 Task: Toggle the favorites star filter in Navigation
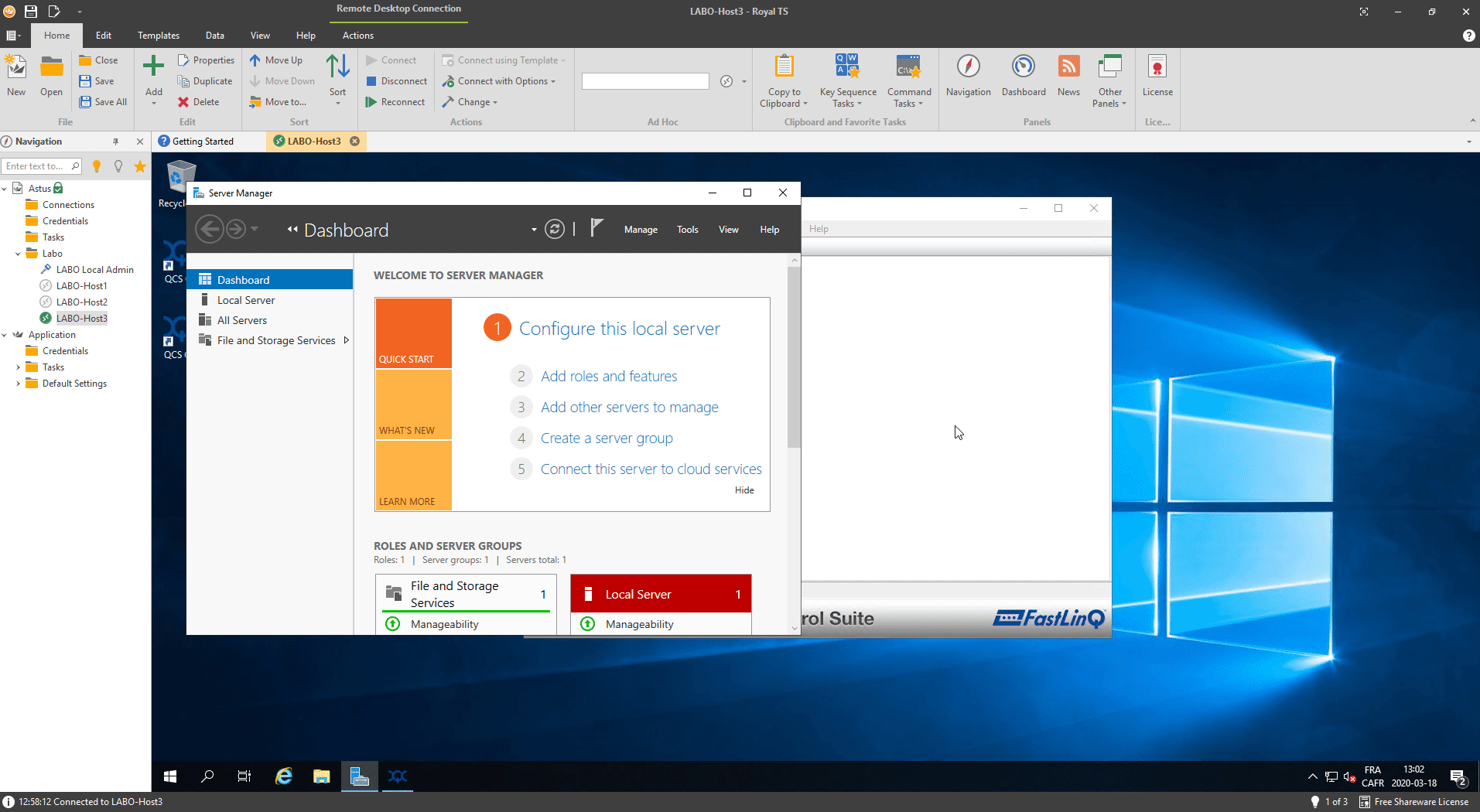(x=140, y=166)
